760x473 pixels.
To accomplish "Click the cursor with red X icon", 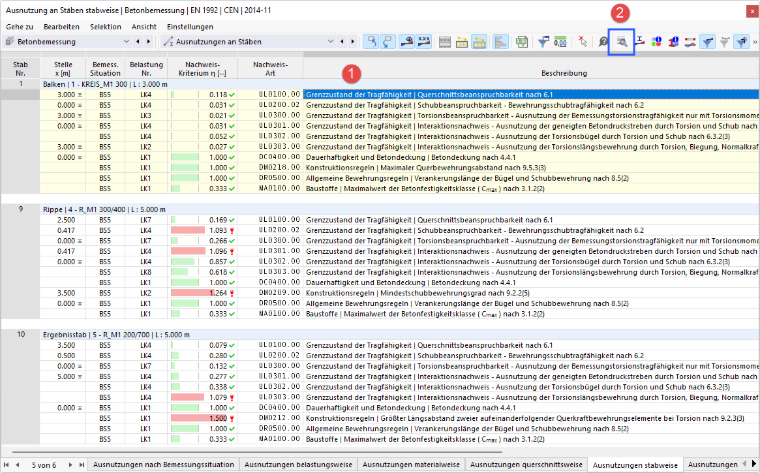I will [x=583, y=42].
